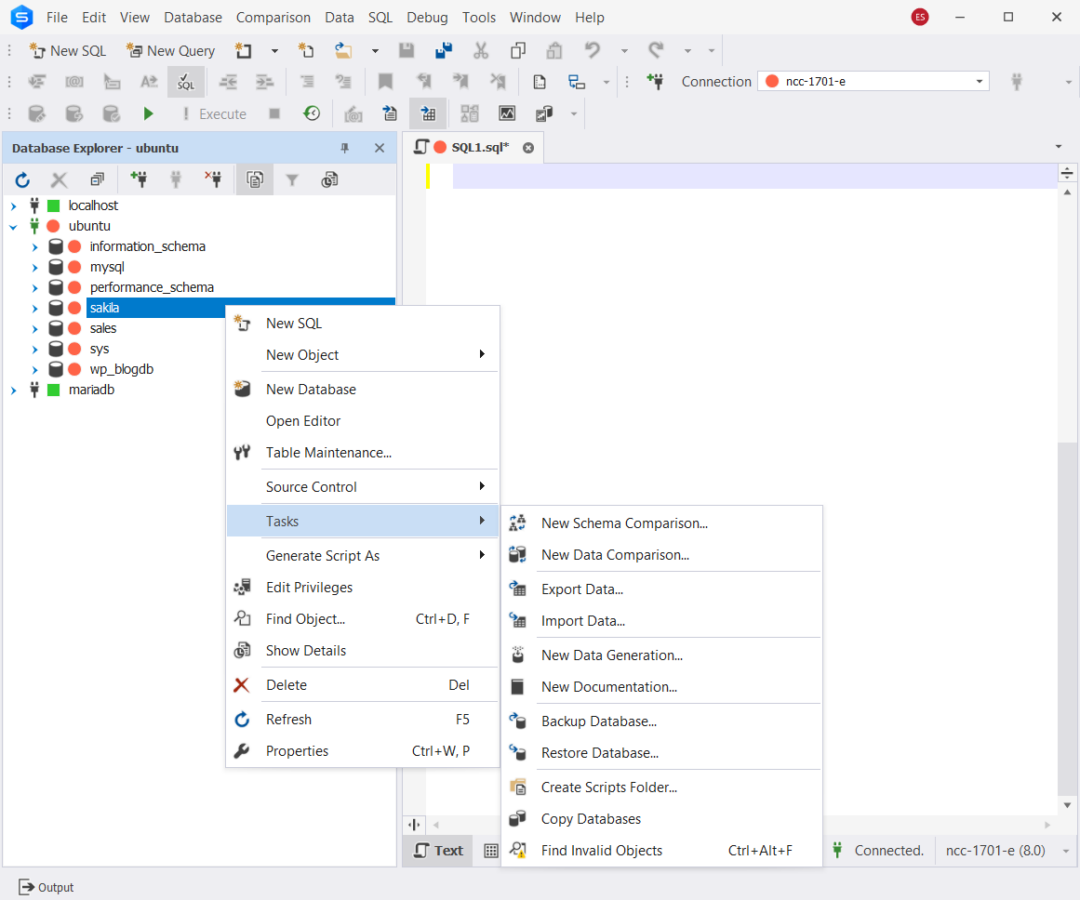1080x900 pixels.
Task: Expand the wp_blogdb database node
Action: 34,370
